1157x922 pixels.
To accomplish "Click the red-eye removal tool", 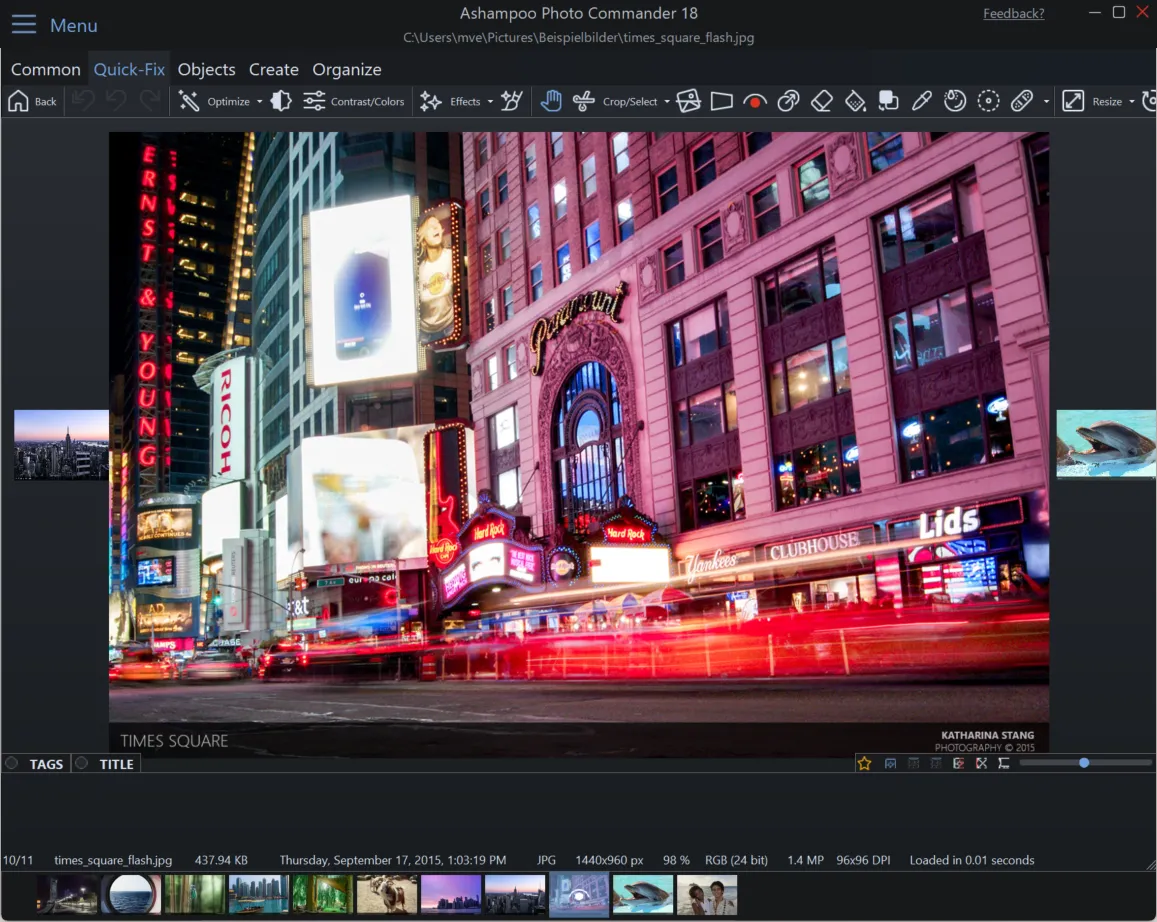I will click(x=755, y=101).
